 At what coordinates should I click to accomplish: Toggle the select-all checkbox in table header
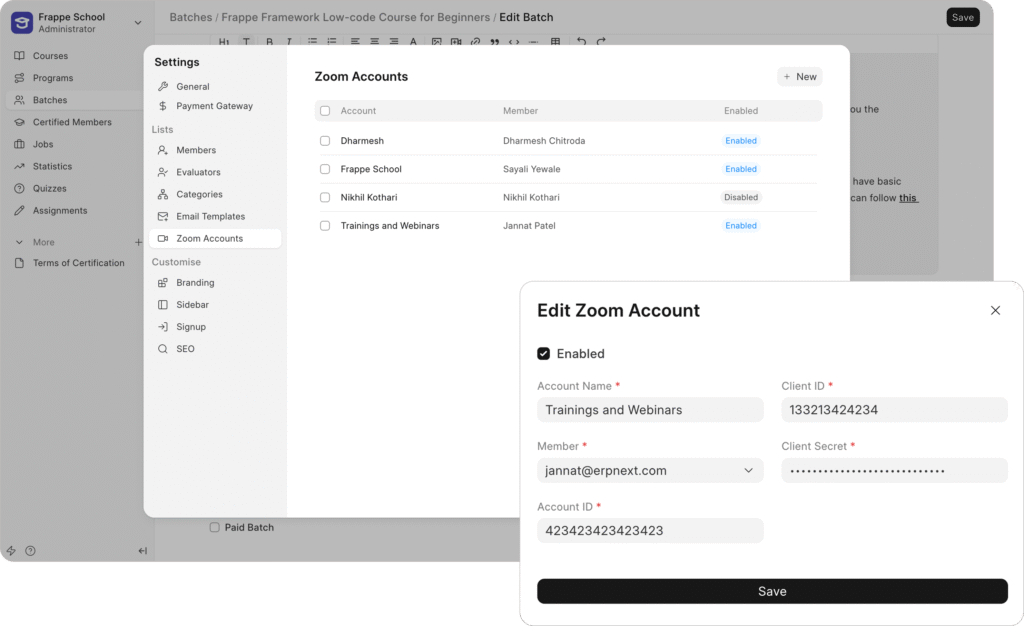tap(325, 111)
